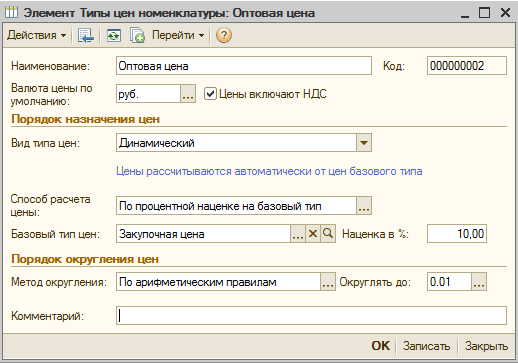Open help with the question mark icon
Screen dimensions: 518x363
click(224, 35)
